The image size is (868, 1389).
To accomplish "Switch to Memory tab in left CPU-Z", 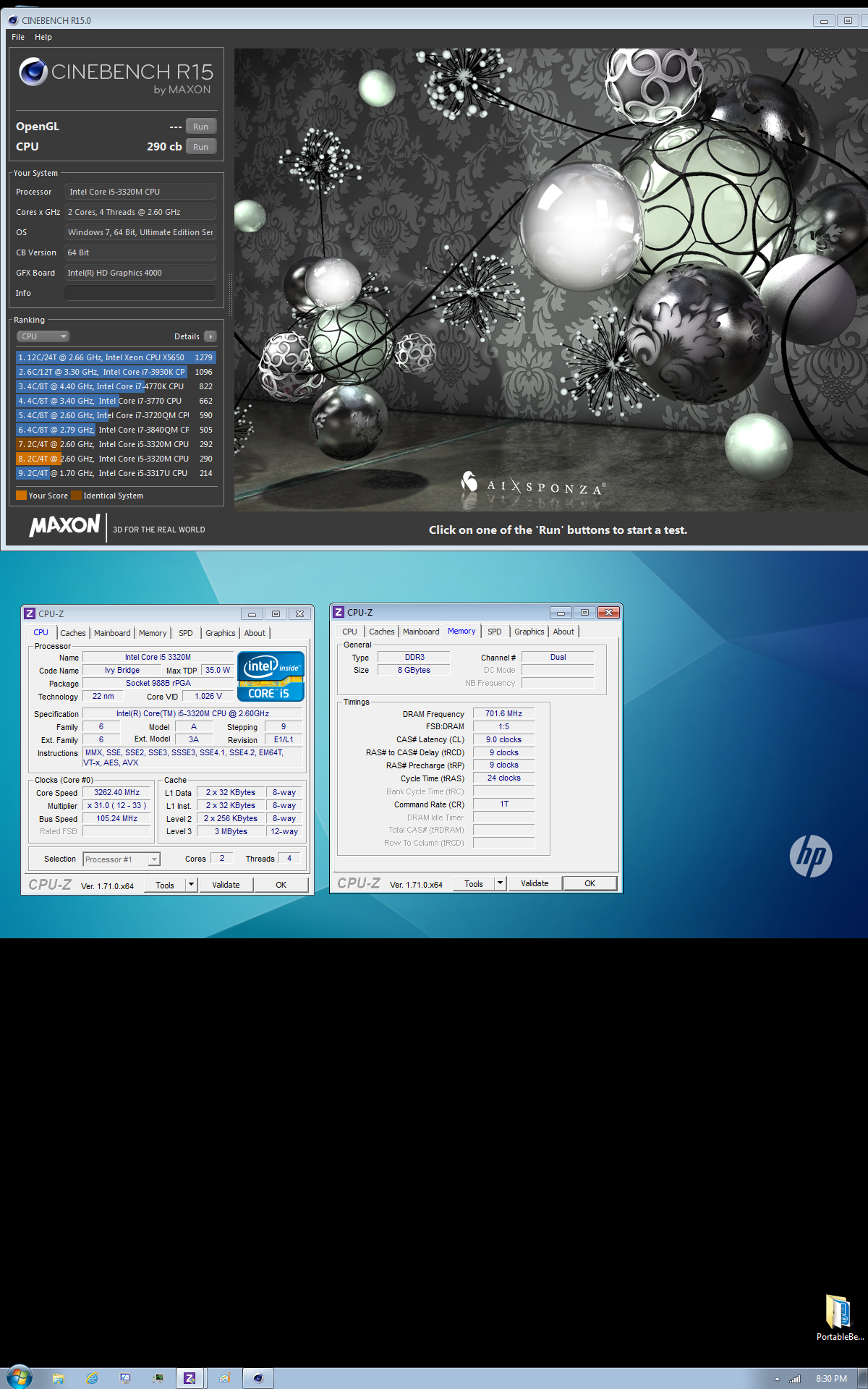I will click(153, 633).
